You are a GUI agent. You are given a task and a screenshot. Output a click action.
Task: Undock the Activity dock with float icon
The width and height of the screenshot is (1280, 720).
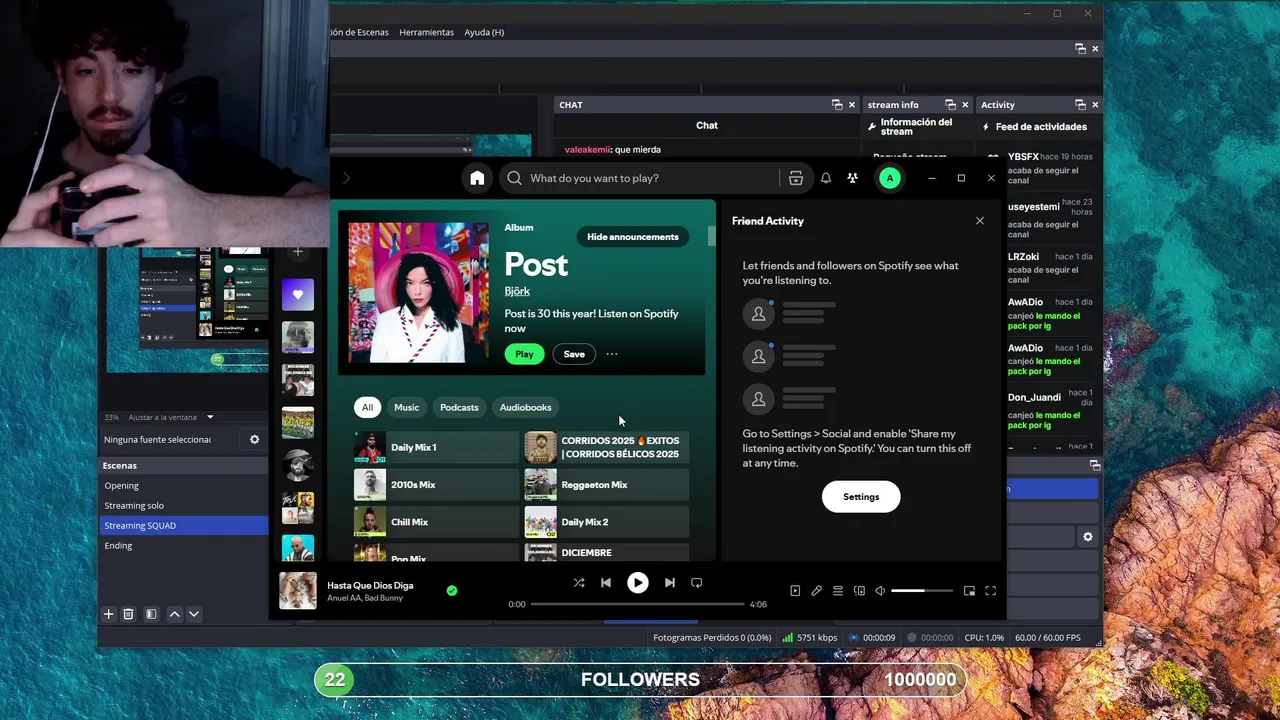pos(1080,105)
